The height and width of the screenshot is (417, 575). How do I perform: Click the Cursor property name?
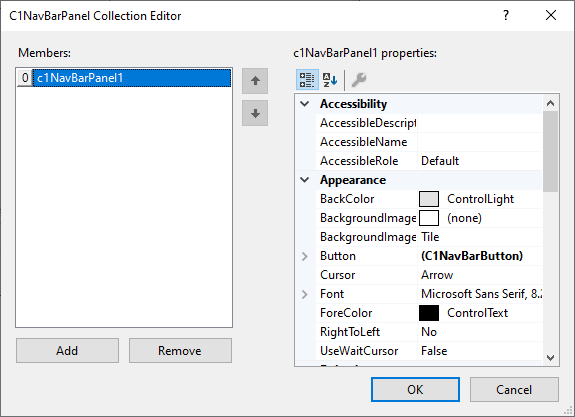(337, 275)
